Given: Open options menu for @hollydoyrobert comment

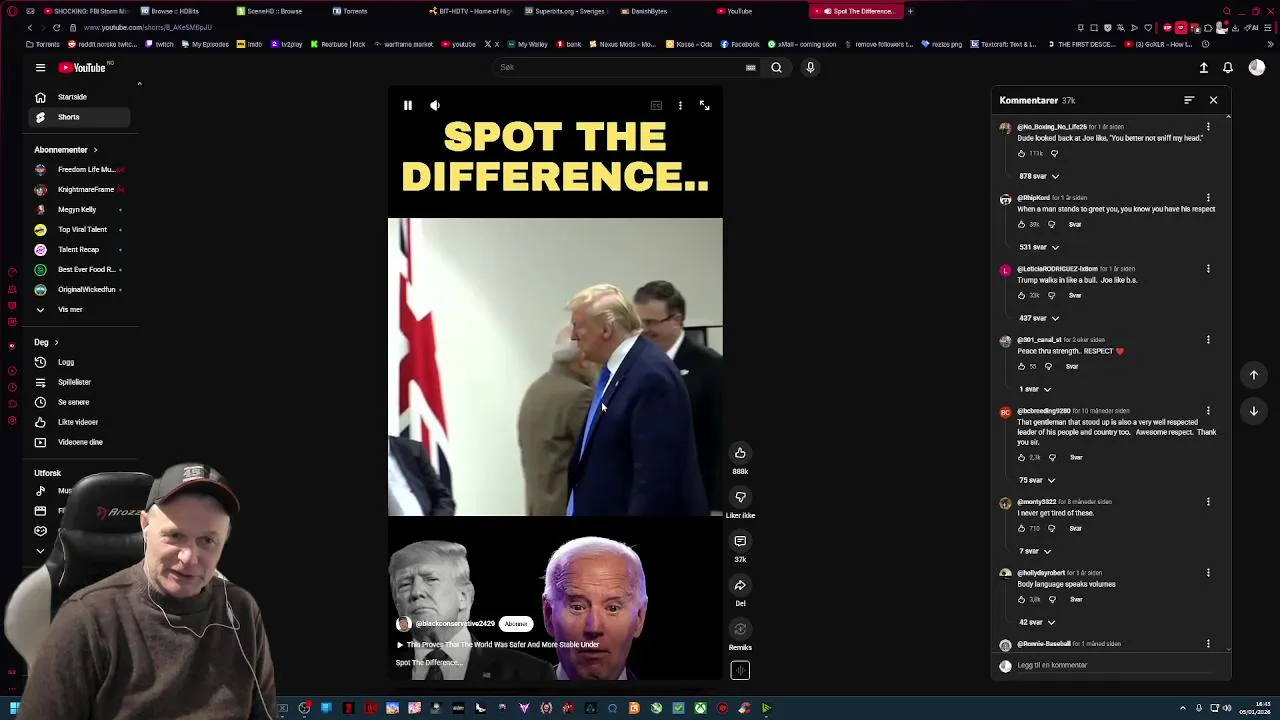Looking at the screenshot, I should [x=1208, y=573].
